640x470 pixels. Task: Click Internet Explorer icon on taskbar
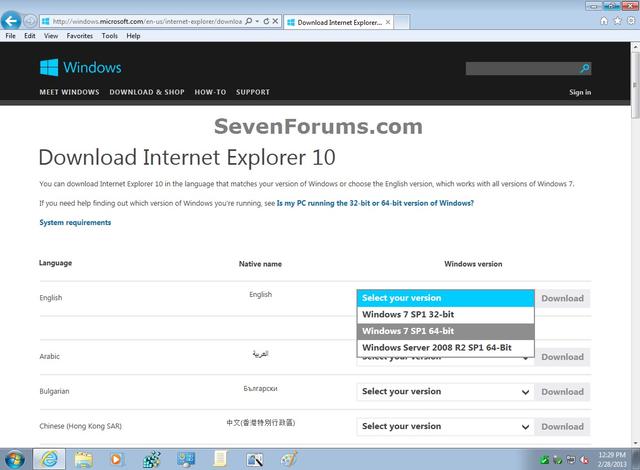tap(49, 459)
